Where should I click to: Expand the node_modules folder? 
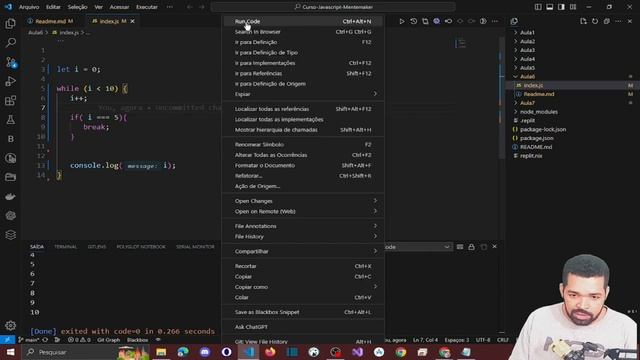pyautogui.click(x=538, y=112)
